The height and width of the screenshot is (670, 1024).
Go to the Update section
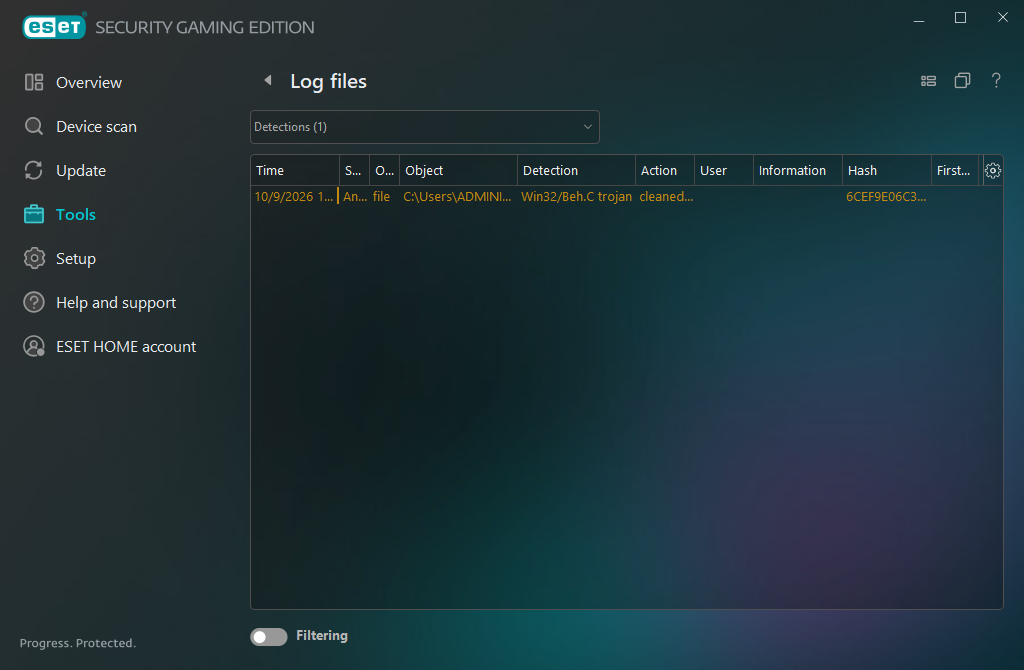coord(81,170)
